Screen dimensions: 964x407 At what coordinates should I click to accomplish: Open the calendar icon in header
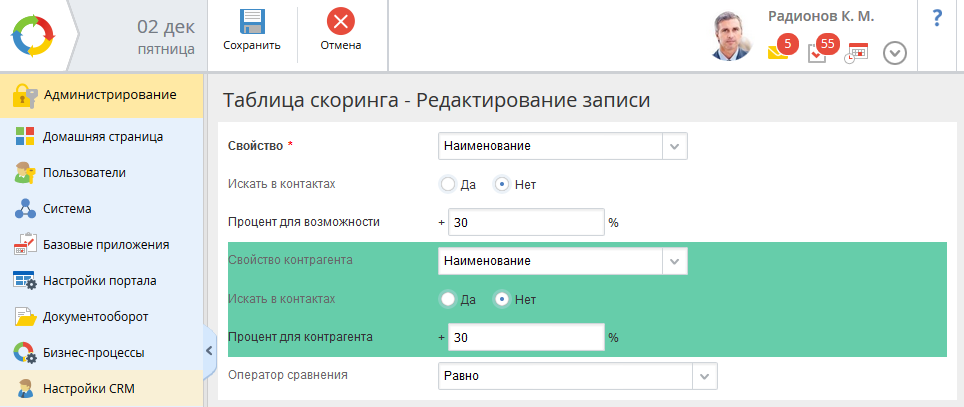tap(857, 53)
